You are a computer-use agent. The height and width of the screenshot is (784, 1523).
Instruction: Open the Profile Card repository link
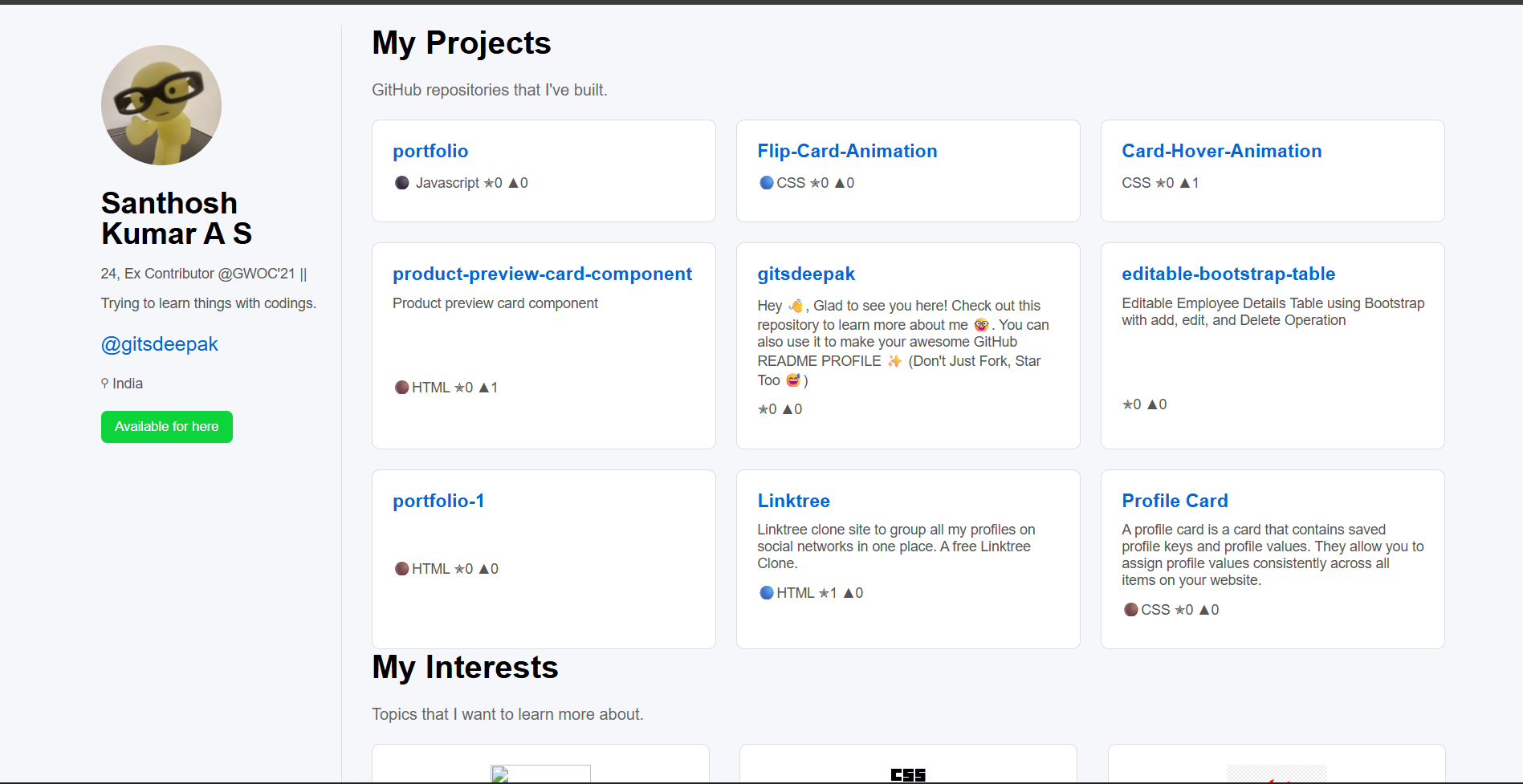click(1175, 501)
